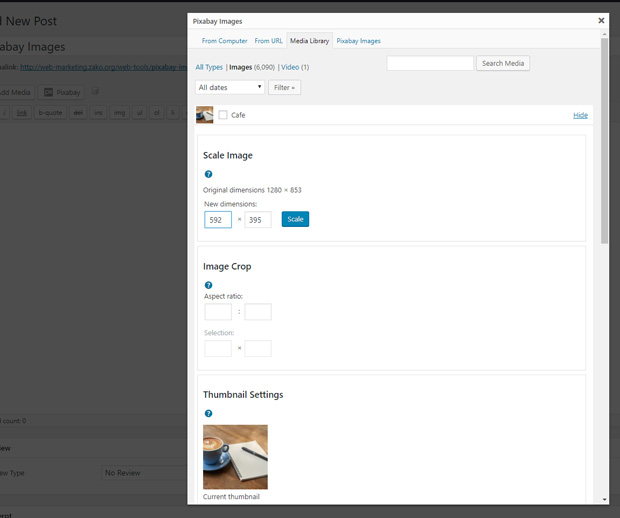Viewport: 620px width, 518px height.
Task: Click the Cafe thumbnail in the media row
Action: pos(204,115)
